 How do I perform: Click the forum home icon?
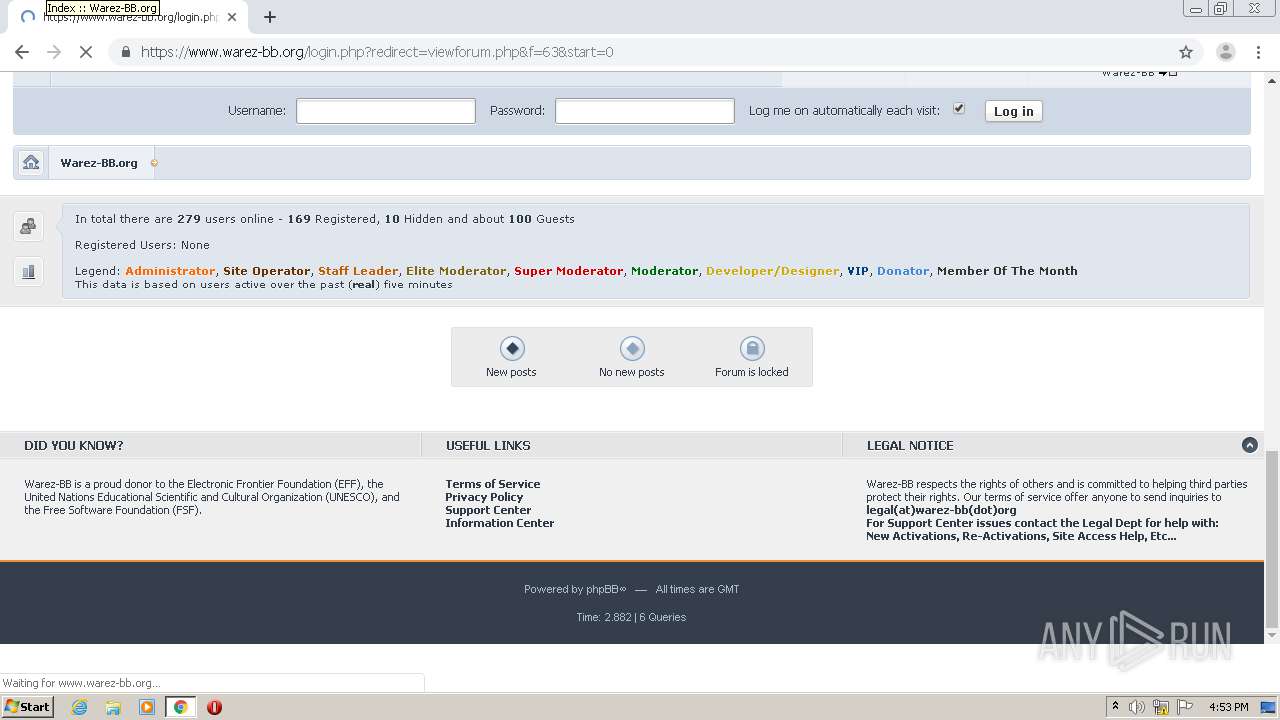31,163
